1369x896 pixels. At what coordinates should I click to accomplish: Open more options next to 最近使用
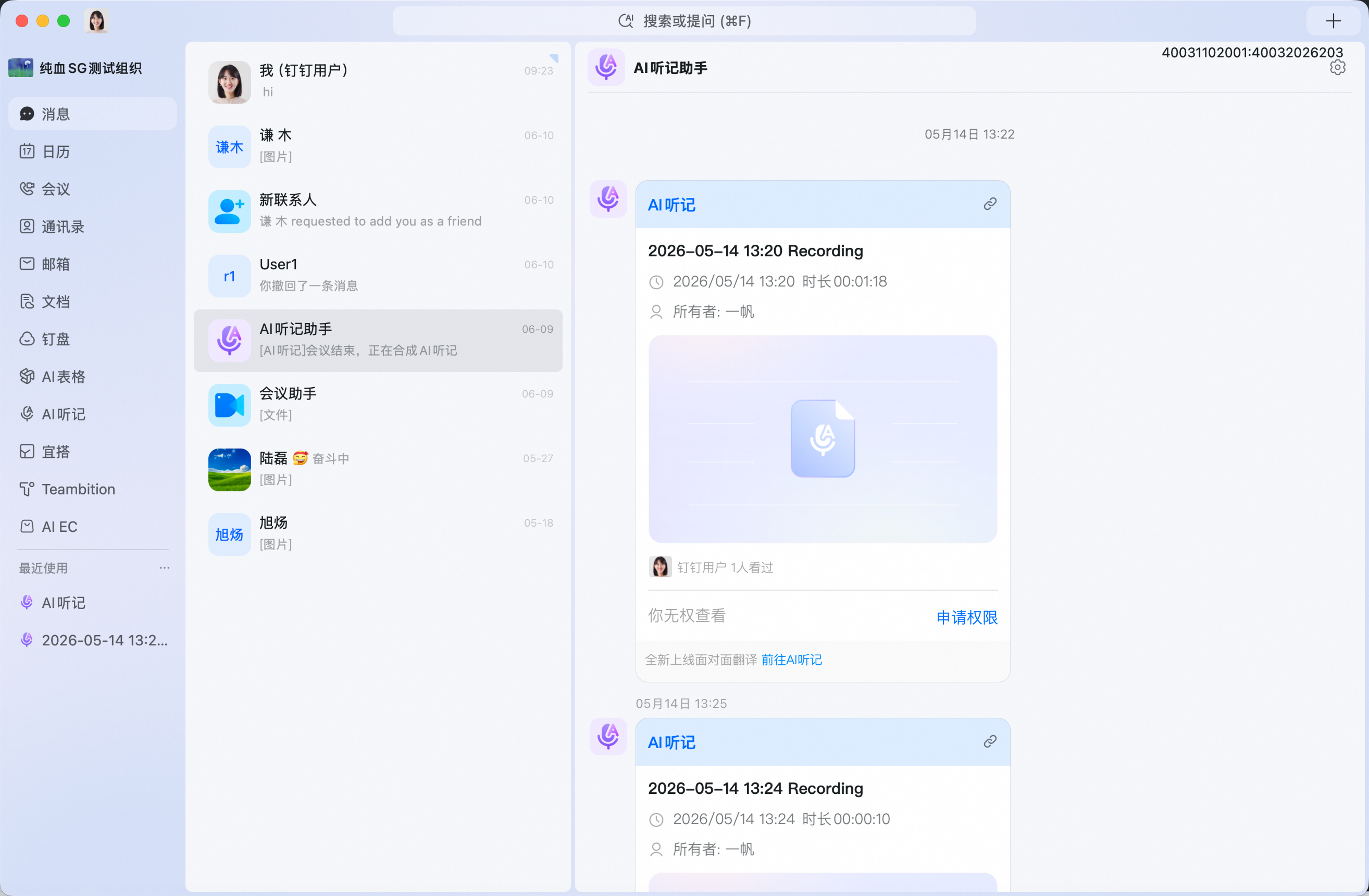tap(165, 568)
